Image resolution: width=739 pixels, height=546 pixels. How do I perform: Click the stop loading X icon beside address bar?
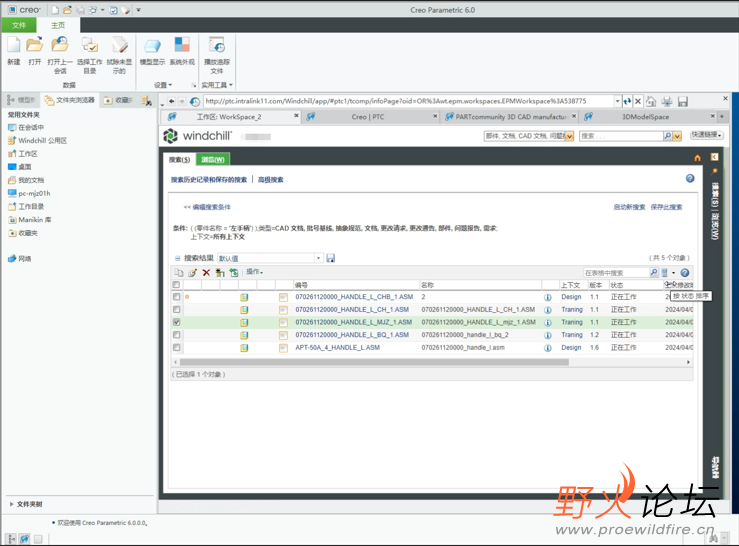click(638, 101)
